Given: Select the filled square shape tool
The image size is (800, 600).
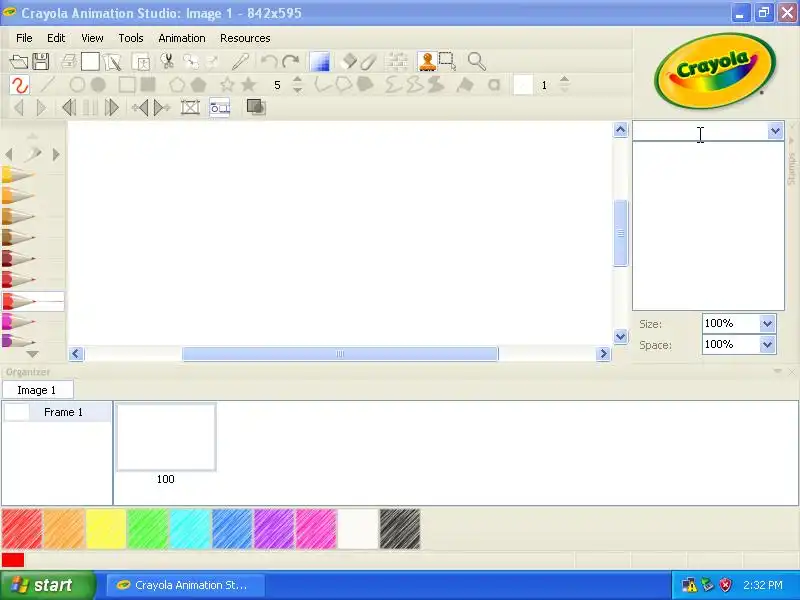Looking at the screenshot, I should 148,84.
